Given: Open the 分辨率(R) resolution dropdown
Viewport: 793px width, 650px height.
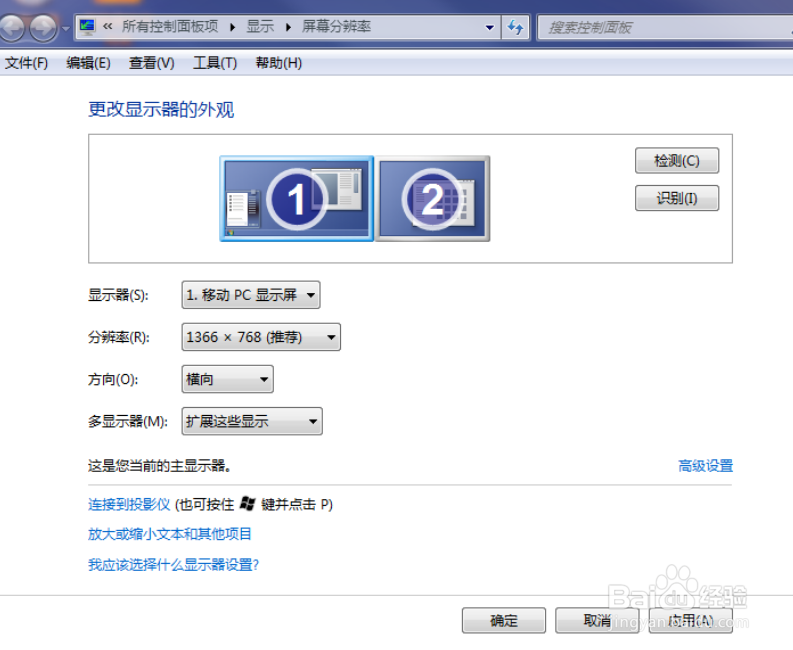Looking at the screenshot, I should coord(261,337).
